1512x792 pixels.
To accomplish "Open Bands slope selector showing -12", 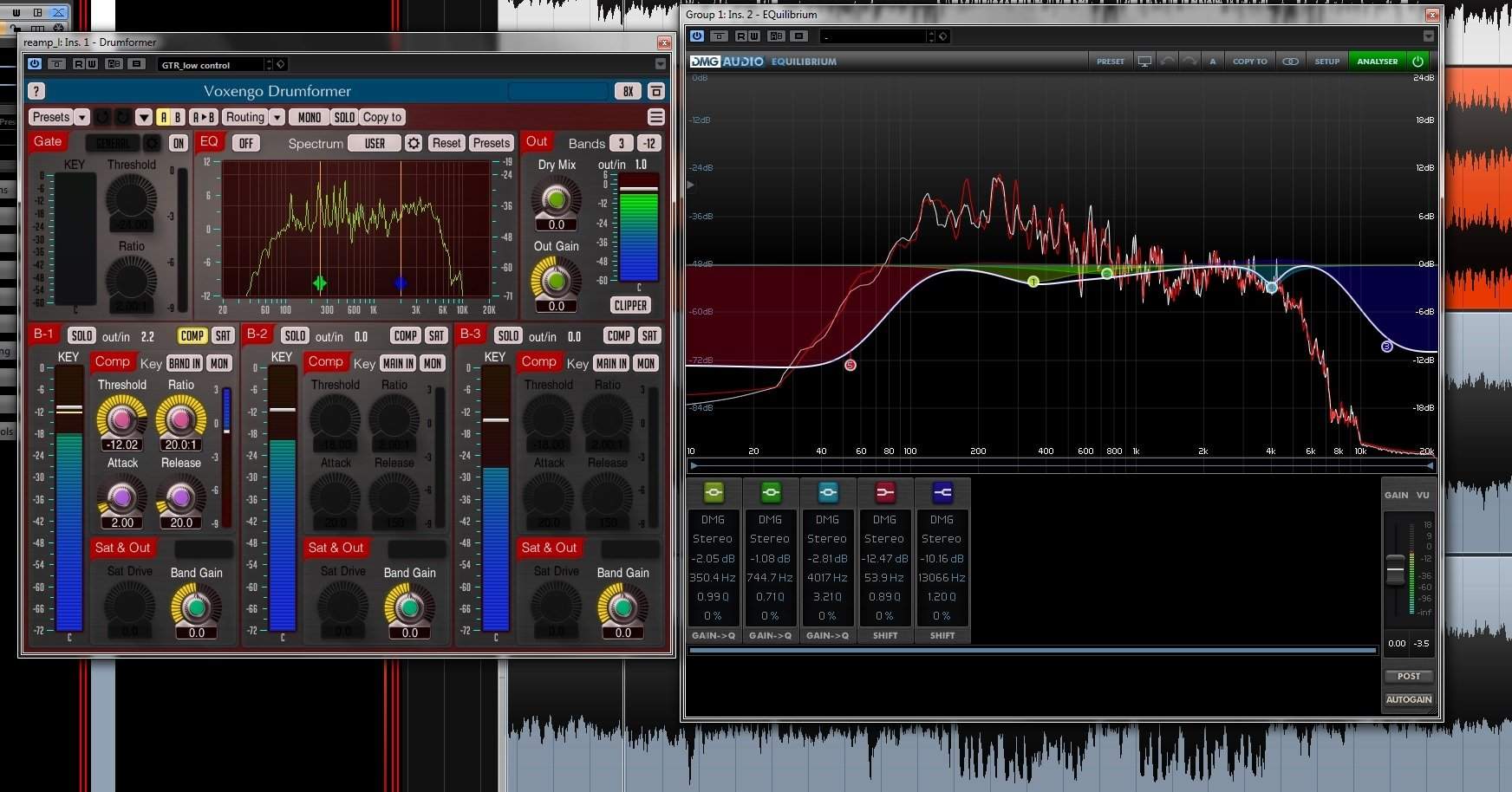I will 649,143.
